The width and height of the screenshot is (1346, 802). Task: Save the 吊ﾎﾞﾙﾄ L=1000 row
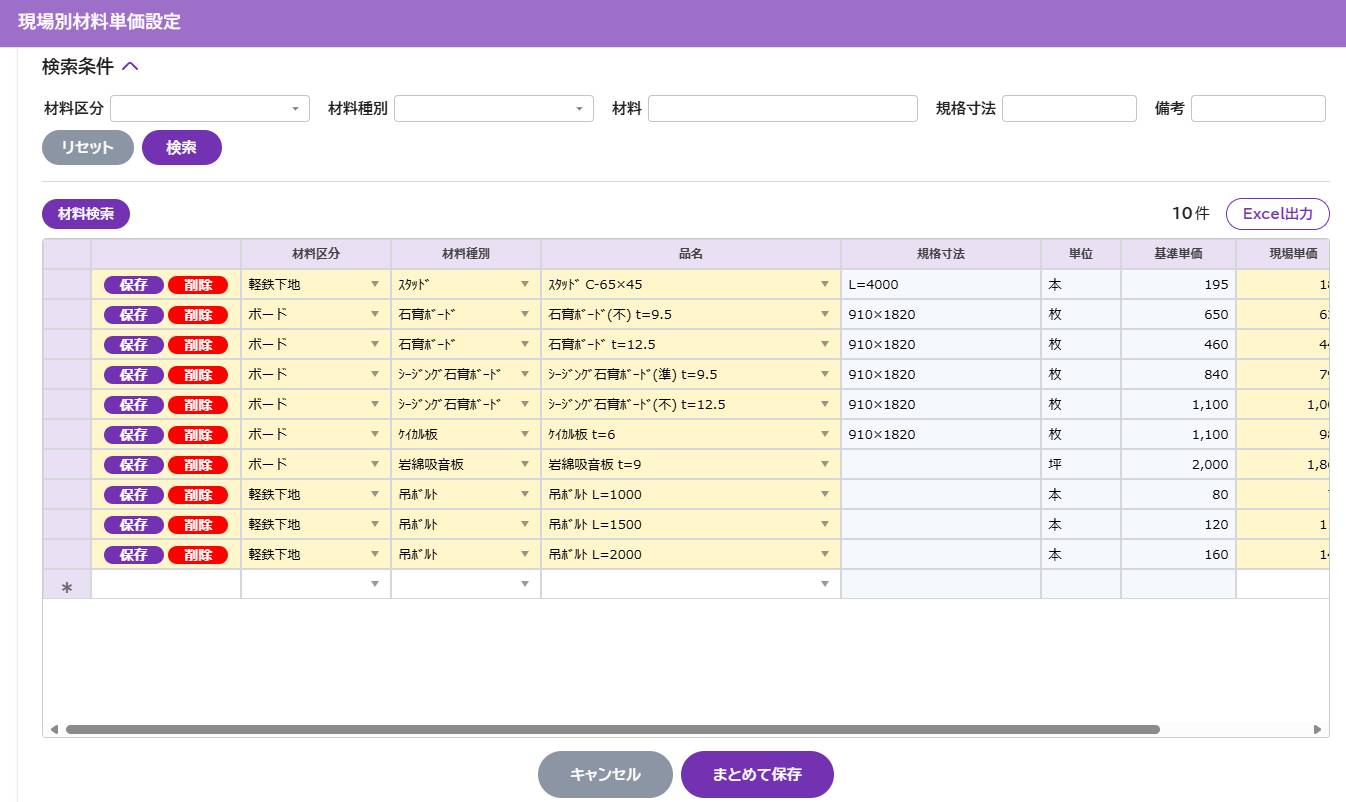tap(134, 495)
